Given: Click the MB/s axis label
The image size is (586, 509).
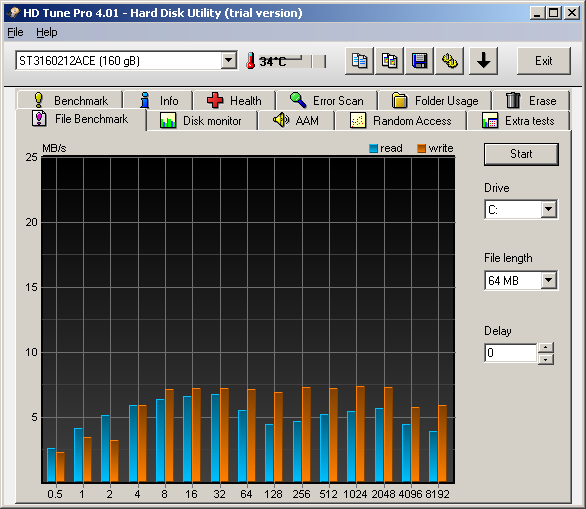Looking at the screenshot, I should click(54, 148).
